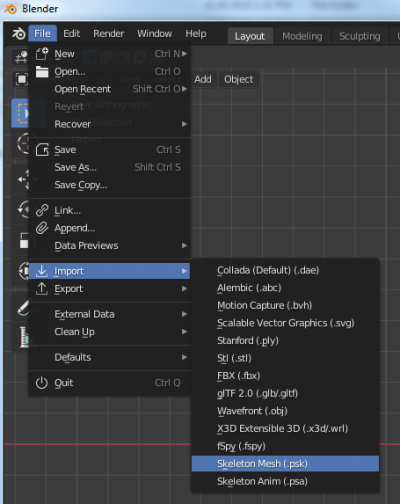Expand the Open Recent submenu

[184, 89]
